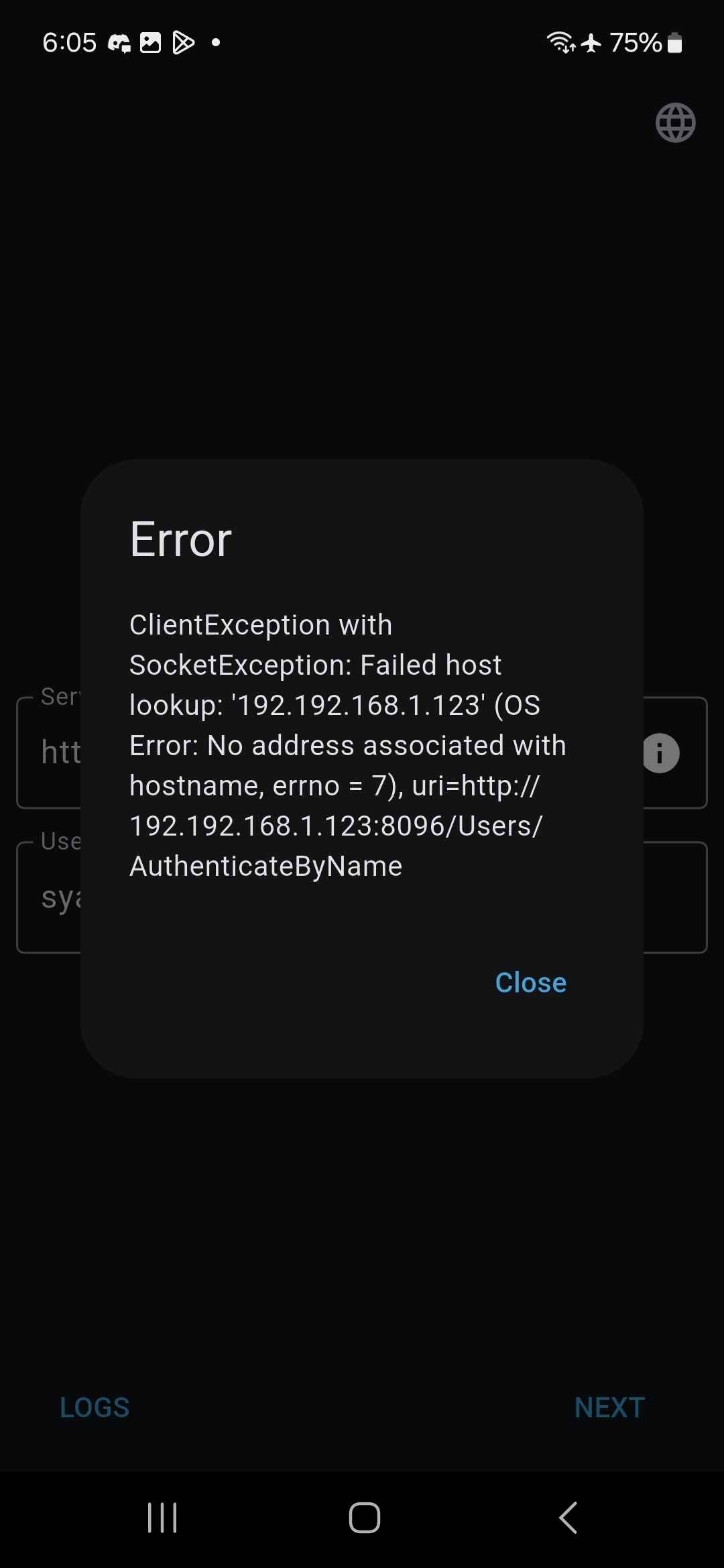Open the recent apps navigation icon
The image size is (724, 1568).
pos(162,1518)
